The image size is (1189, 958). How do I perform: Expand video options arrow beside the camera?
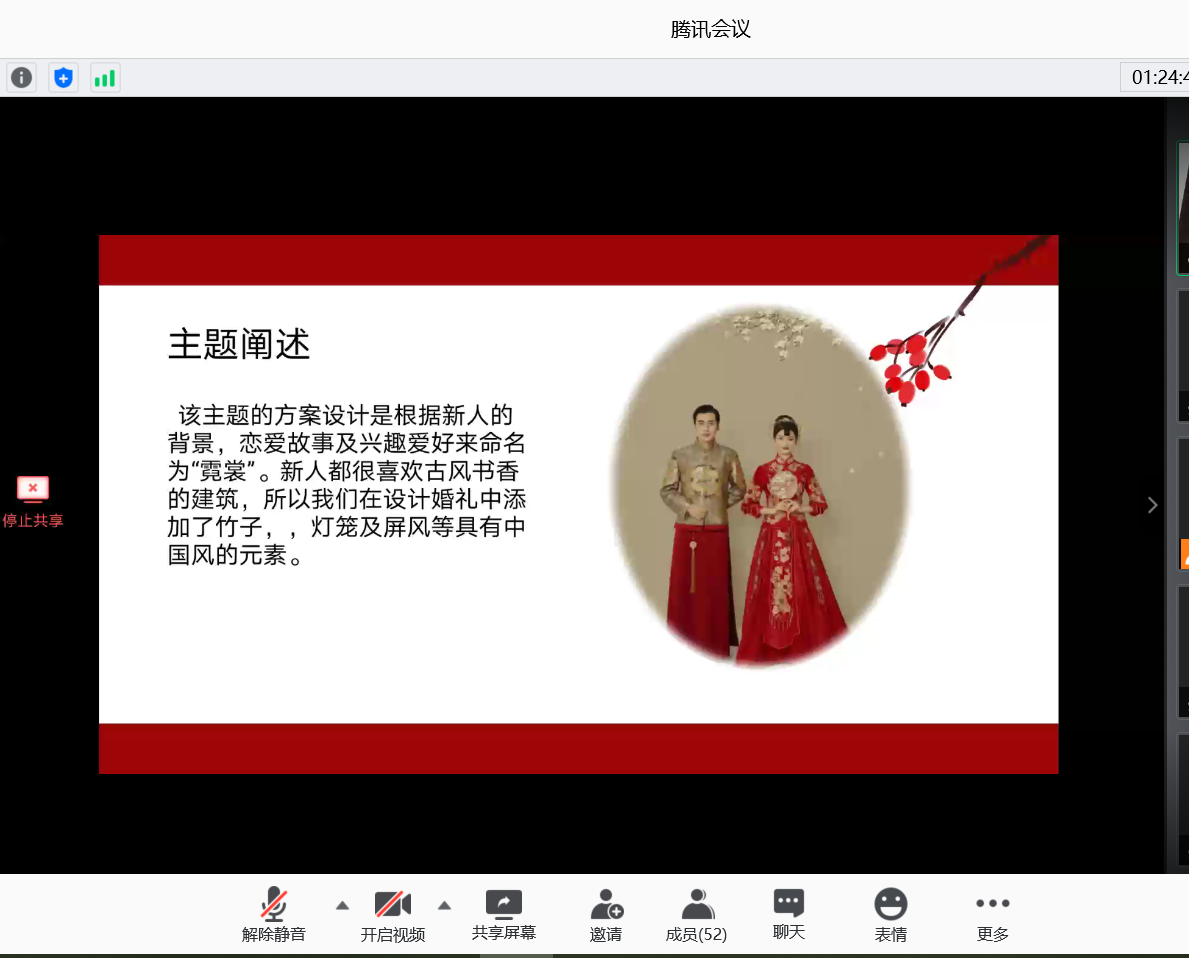tap(444, 905)
